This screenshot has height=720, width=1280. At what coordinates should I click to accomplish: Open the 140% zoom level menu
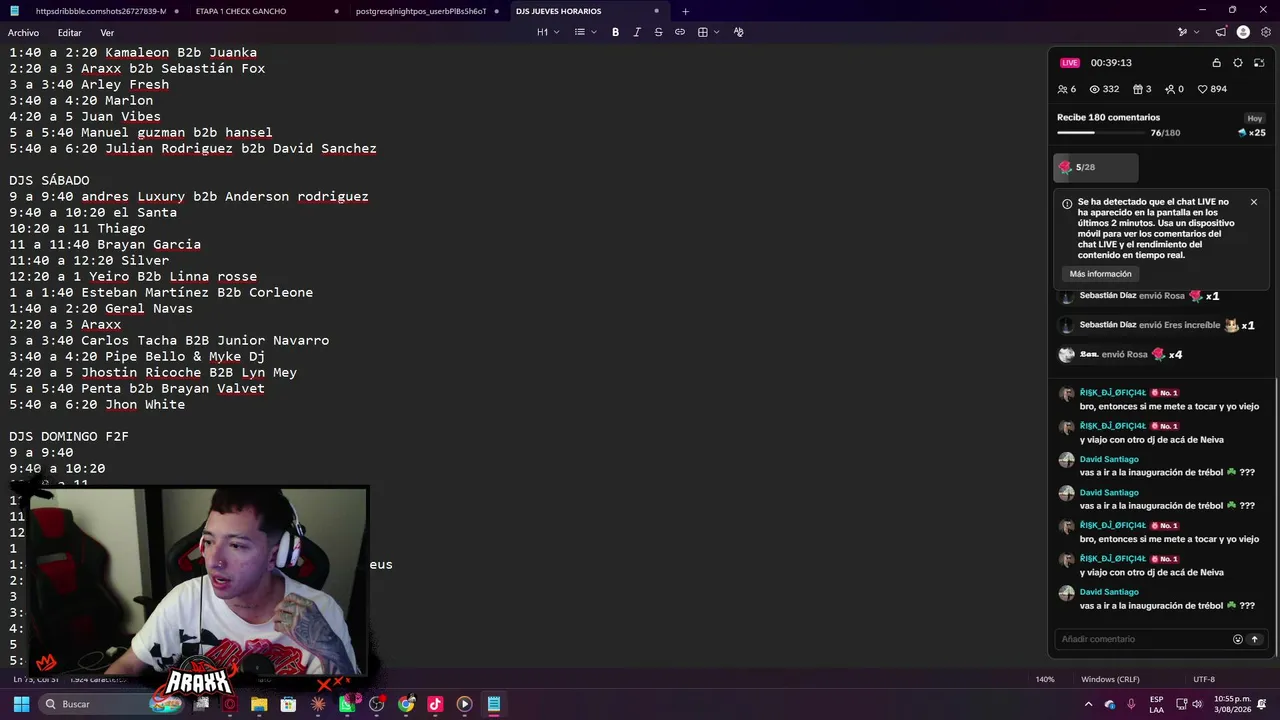tap(1045, 680)
